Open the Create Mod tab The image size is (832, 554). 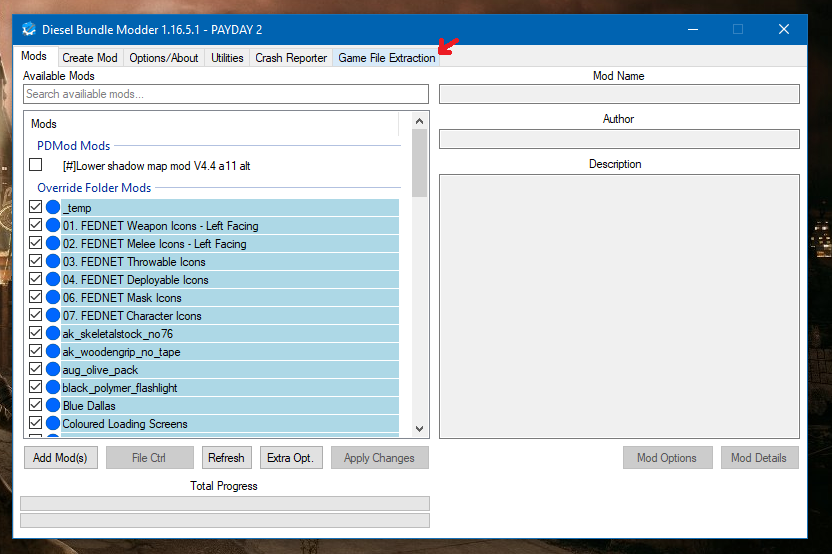90,58
